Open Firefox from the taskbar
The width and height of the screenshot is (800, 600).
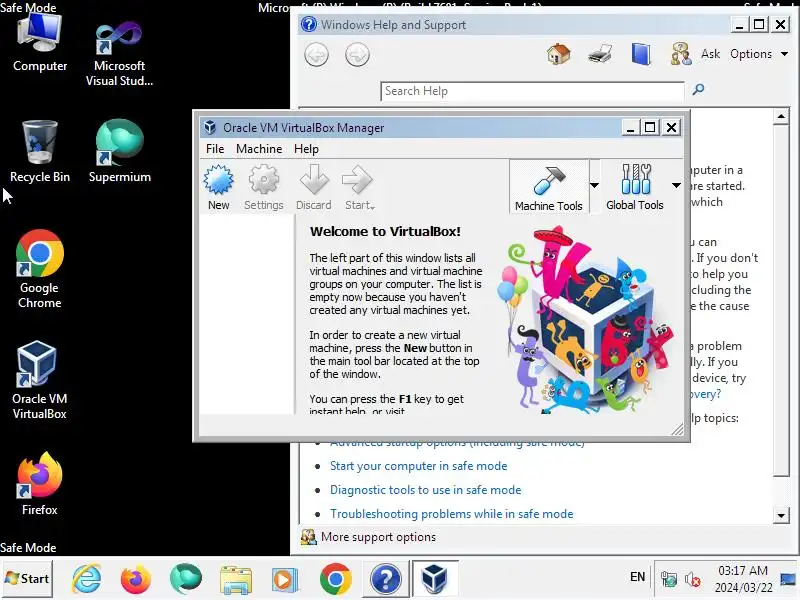pyautogui.click(x=136, y=579)
